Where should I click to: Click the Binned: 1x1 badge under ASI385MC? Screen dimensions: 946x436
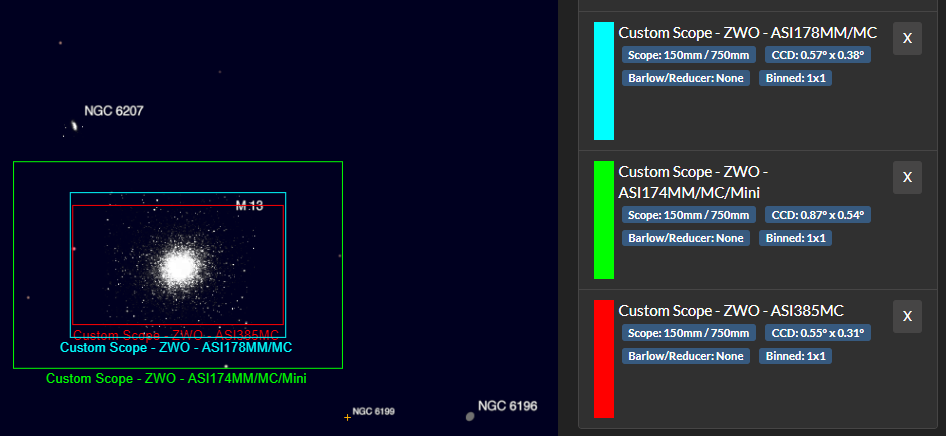click(796, 355)
